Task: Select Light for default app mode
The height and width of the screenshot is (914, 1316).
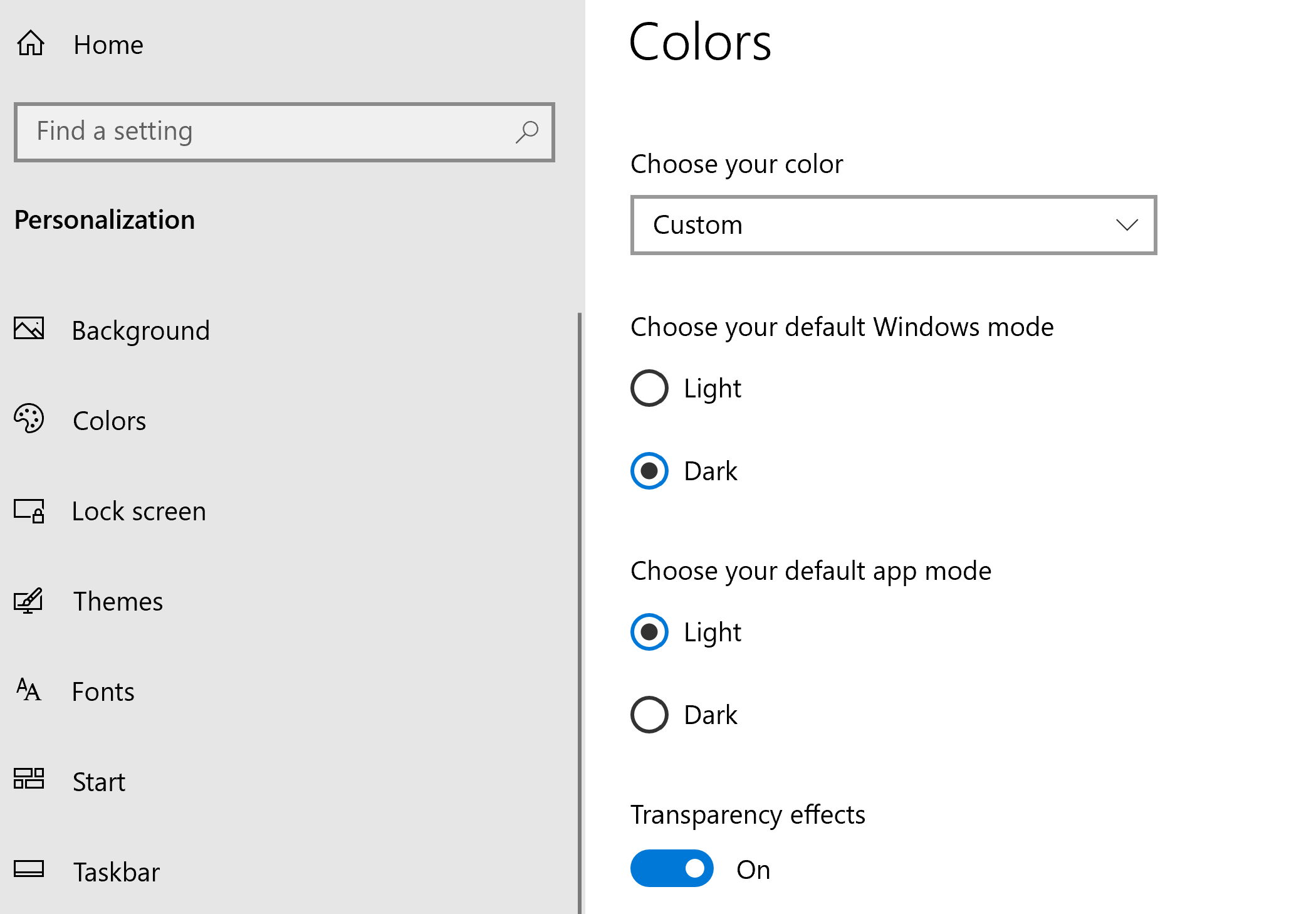Action: (648, 632)
